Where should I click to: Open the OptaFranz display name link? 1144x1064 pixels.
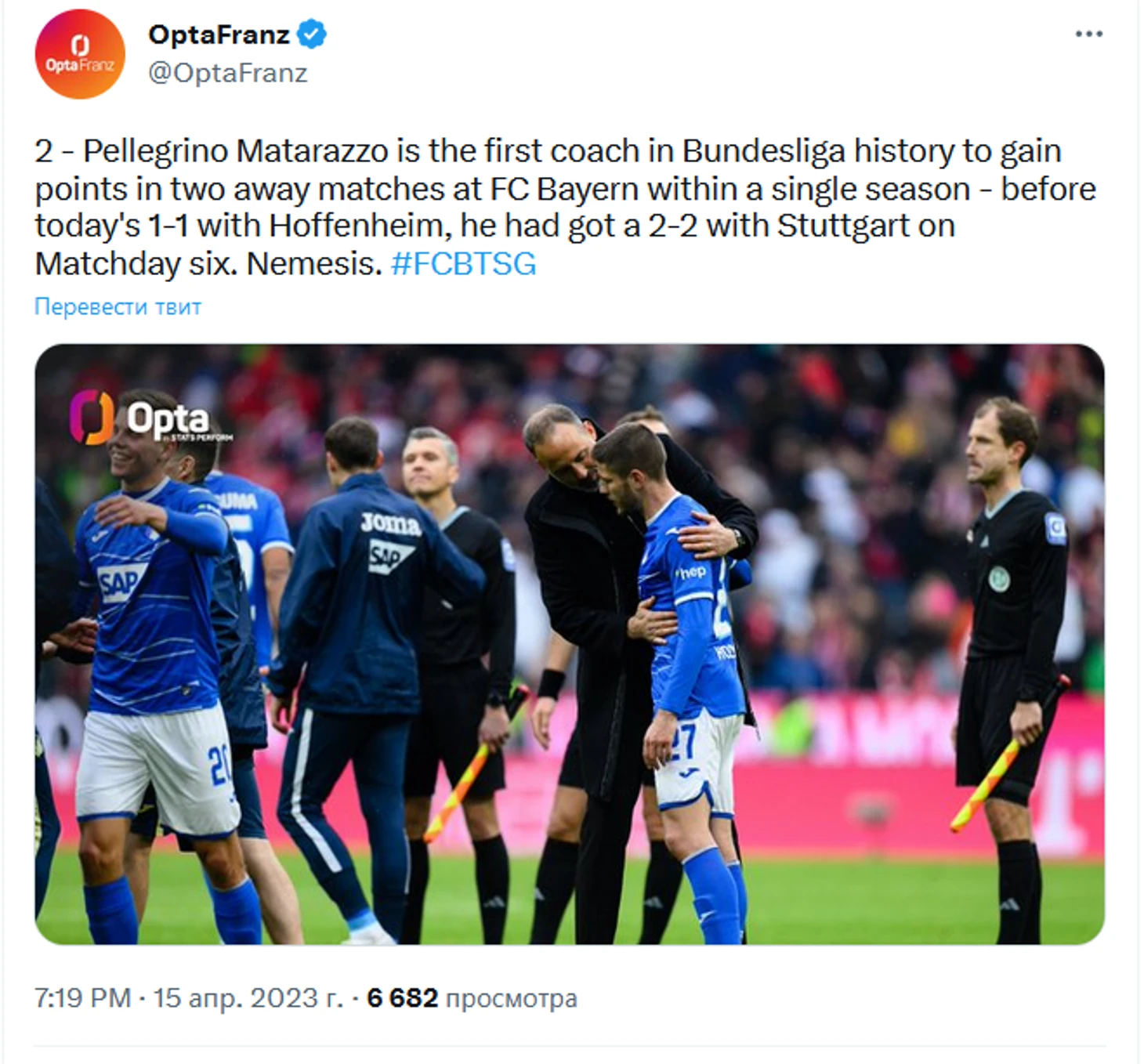219,35
